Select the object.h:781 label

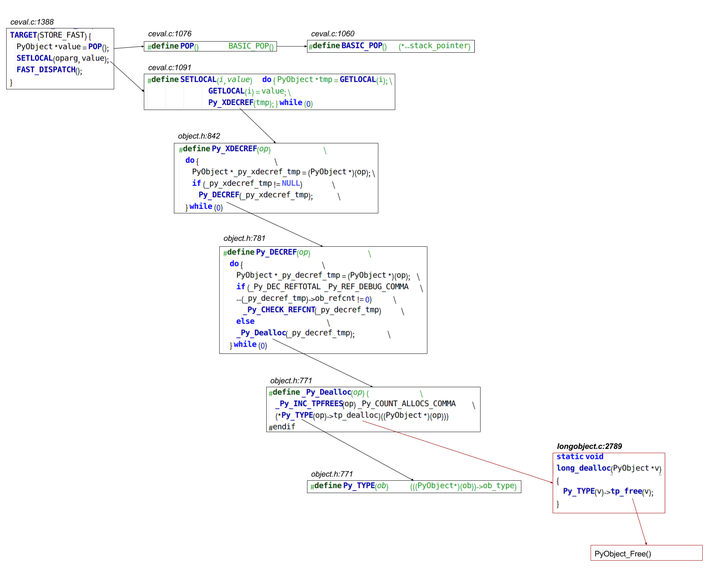[x=244, y=239]
